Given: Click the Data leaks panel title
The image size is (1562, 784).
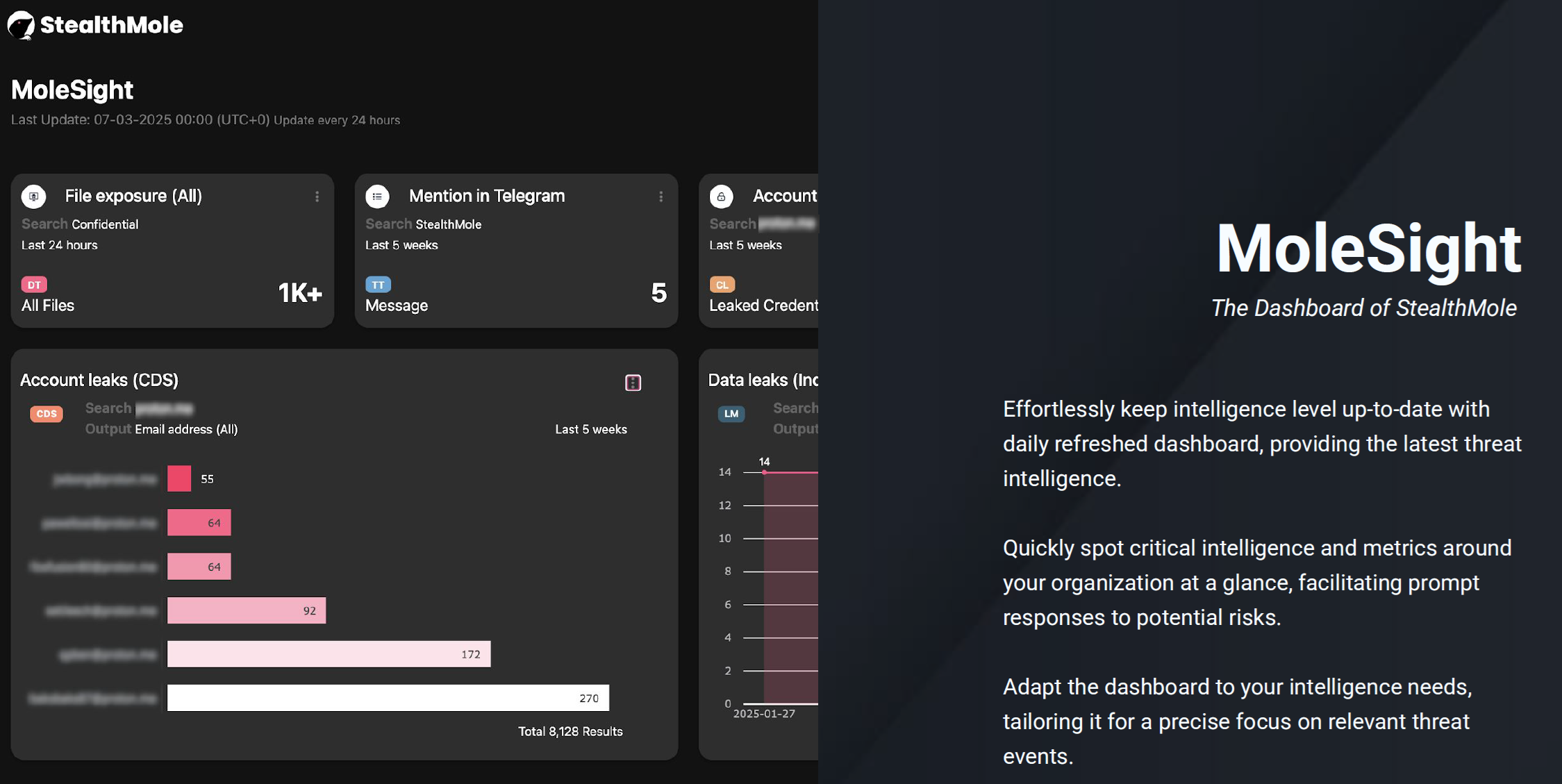Looking at the screenshot, I should pyautogui.click(x=763, y=380).
